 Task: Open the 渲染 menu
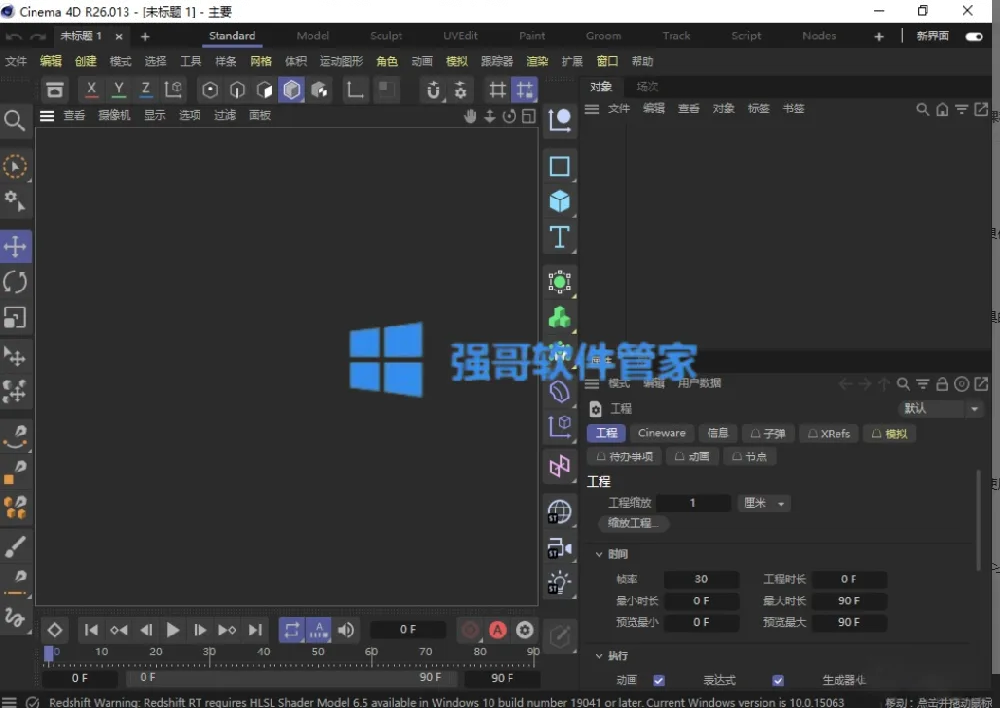click(x=537, y=61)
